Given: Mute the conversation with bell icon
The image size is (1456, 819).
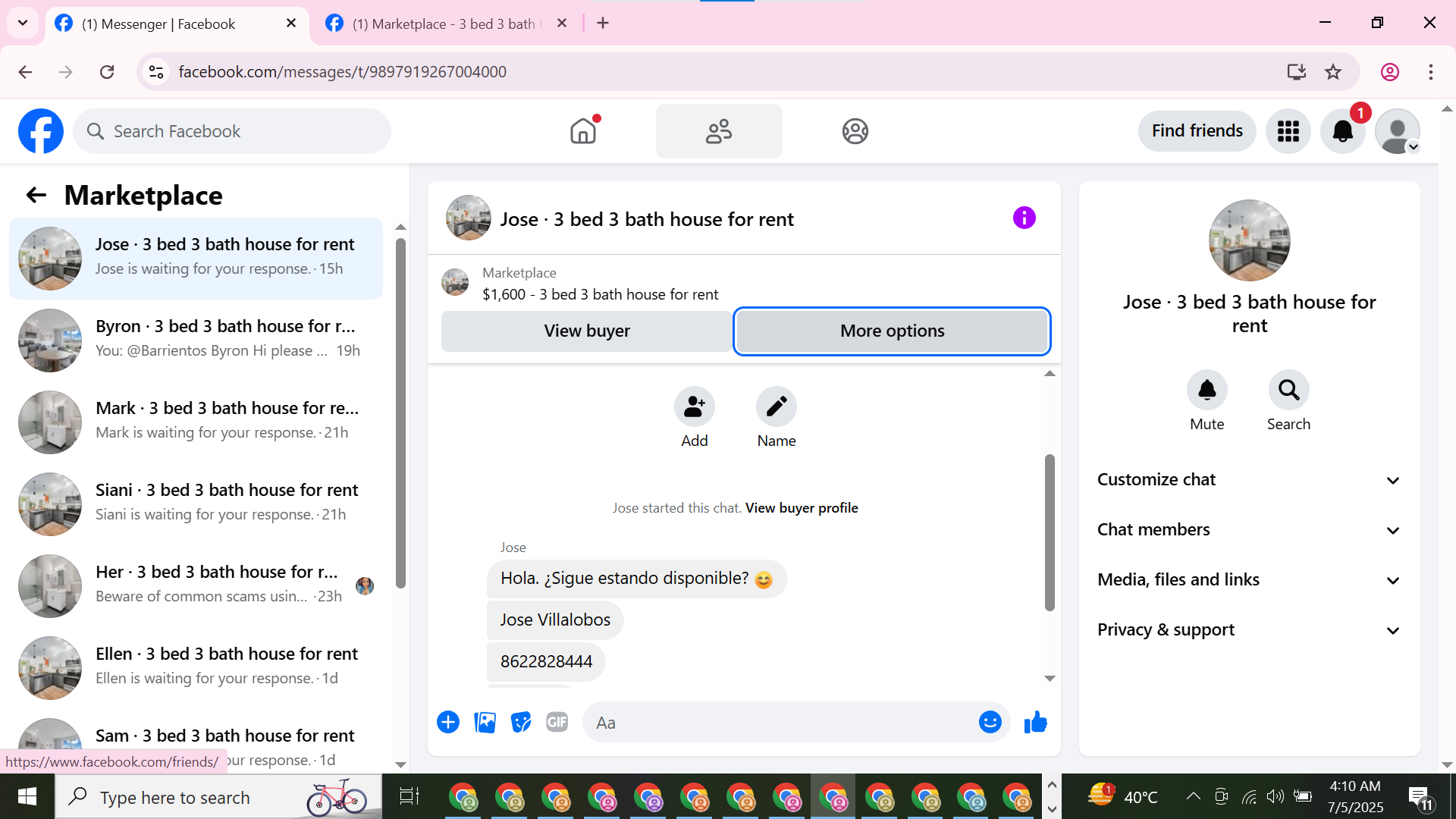Looking at the screenshot, I should [x=1207, y=390].
